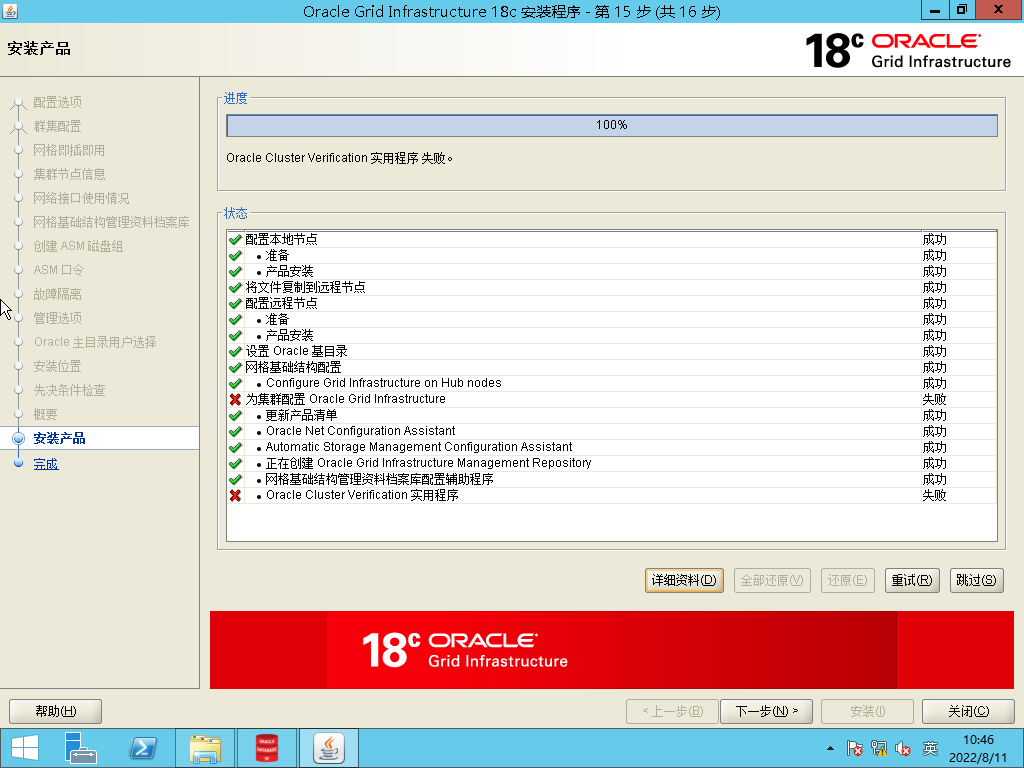Click the check beside Oracle Net Configuration Assistant

[236, 431]
